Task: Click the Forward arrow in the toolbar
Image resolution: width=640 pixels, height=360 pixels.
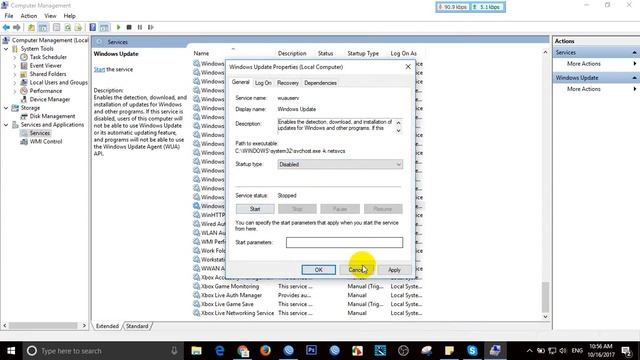Action: [x=17, y=27]
